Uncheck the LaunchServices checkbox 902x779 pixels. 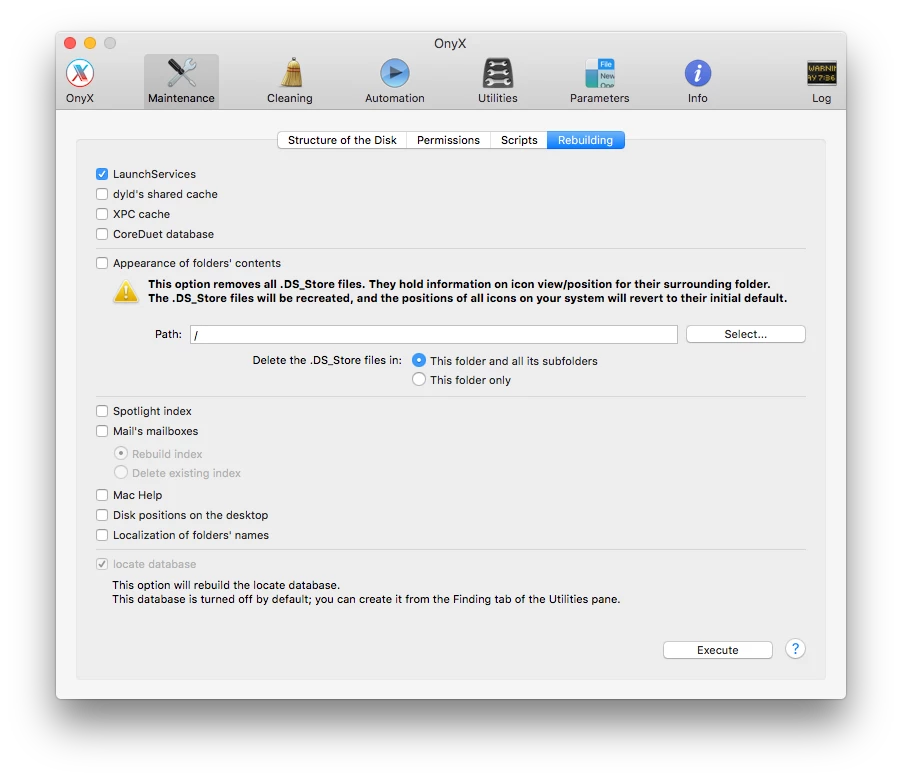[x=102, y=174]
